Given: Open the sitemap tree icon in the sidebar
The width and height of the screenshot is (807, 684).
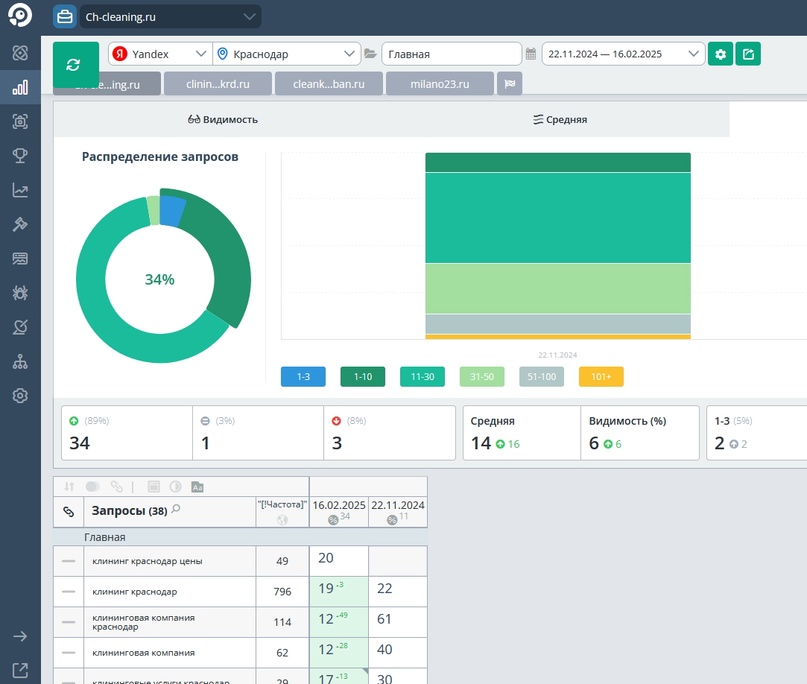Looking at the screenshot, I should point(20,362).
